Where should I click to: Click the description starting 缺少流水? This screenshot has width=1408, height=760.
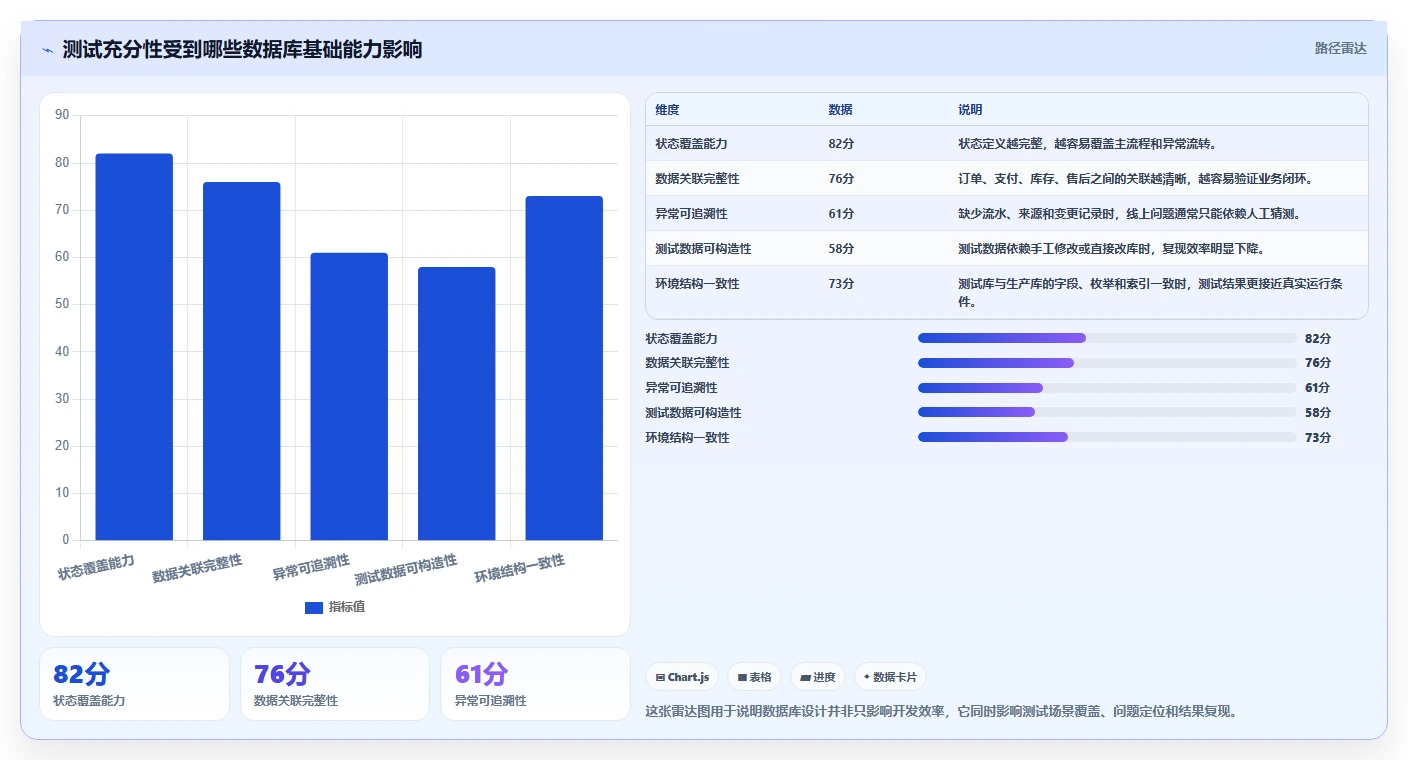[1129, 214]
